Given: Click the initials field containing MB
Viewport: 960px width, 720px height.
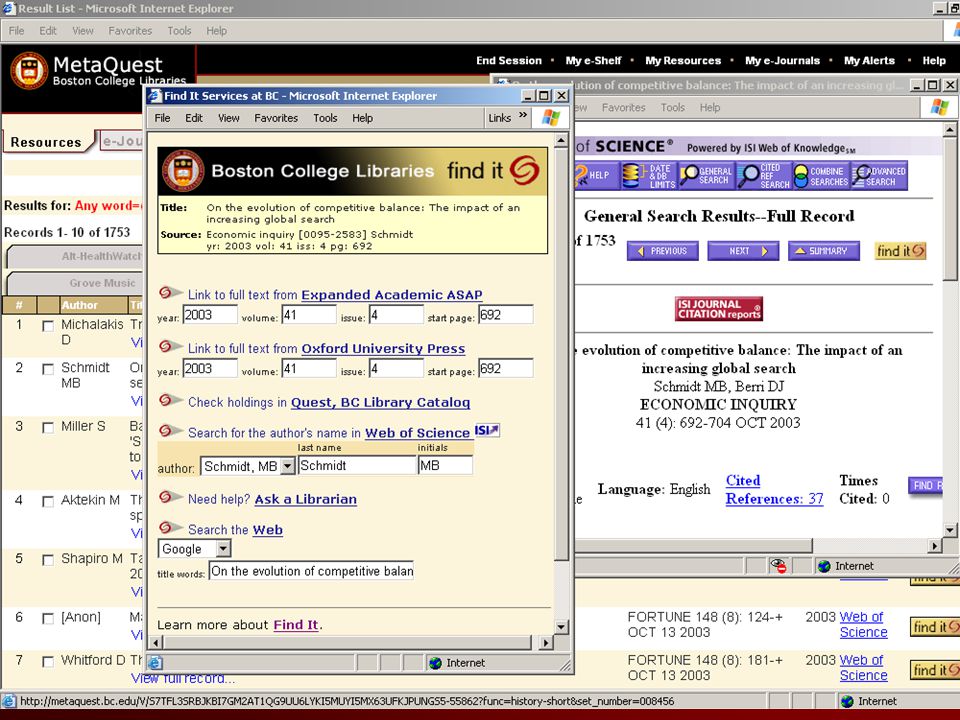Looking at the screenshot, I should coord(445,466).
